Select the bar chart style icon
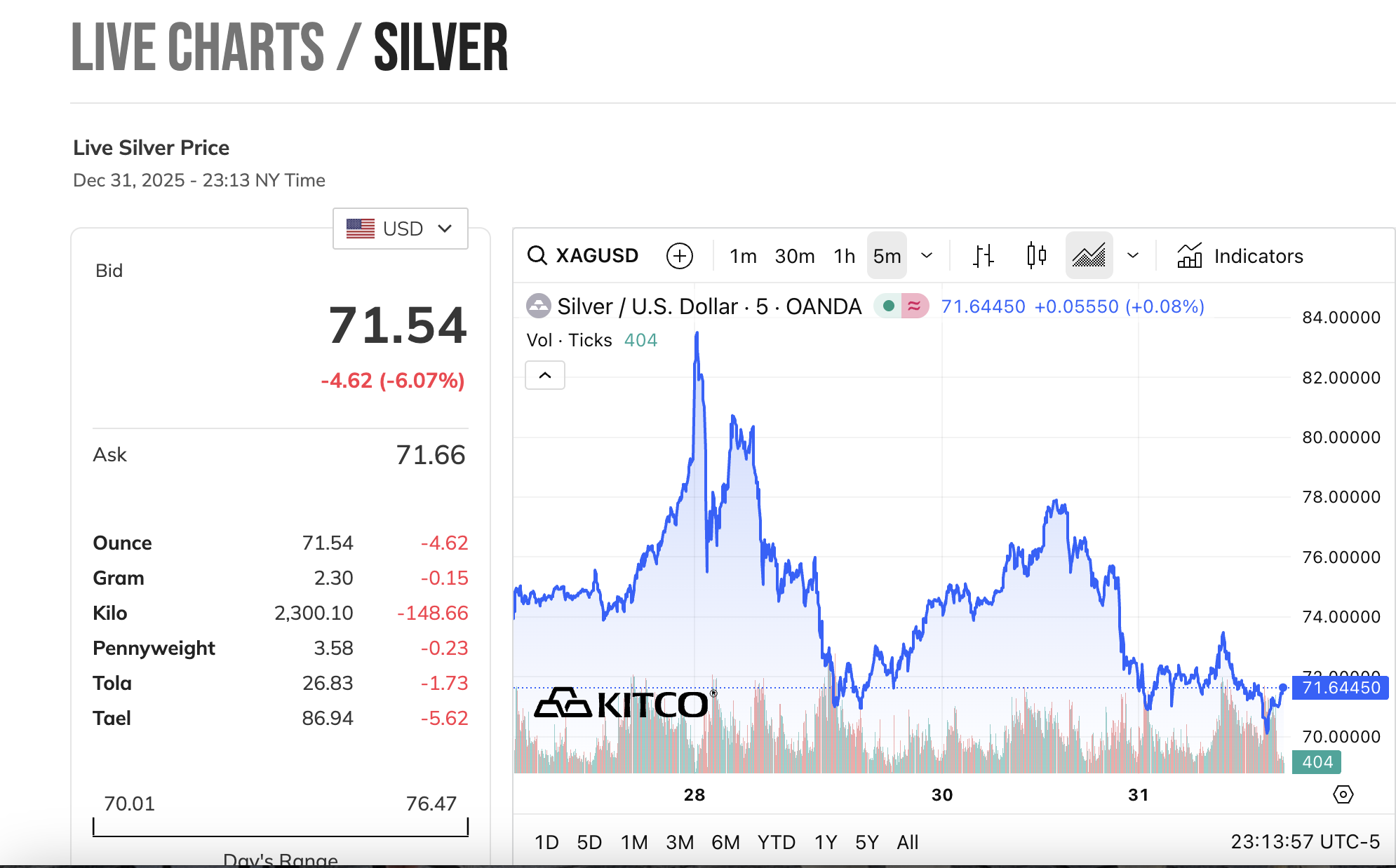Image resolution: width=1396 pixels, height=868 pixels. point(984,256)
